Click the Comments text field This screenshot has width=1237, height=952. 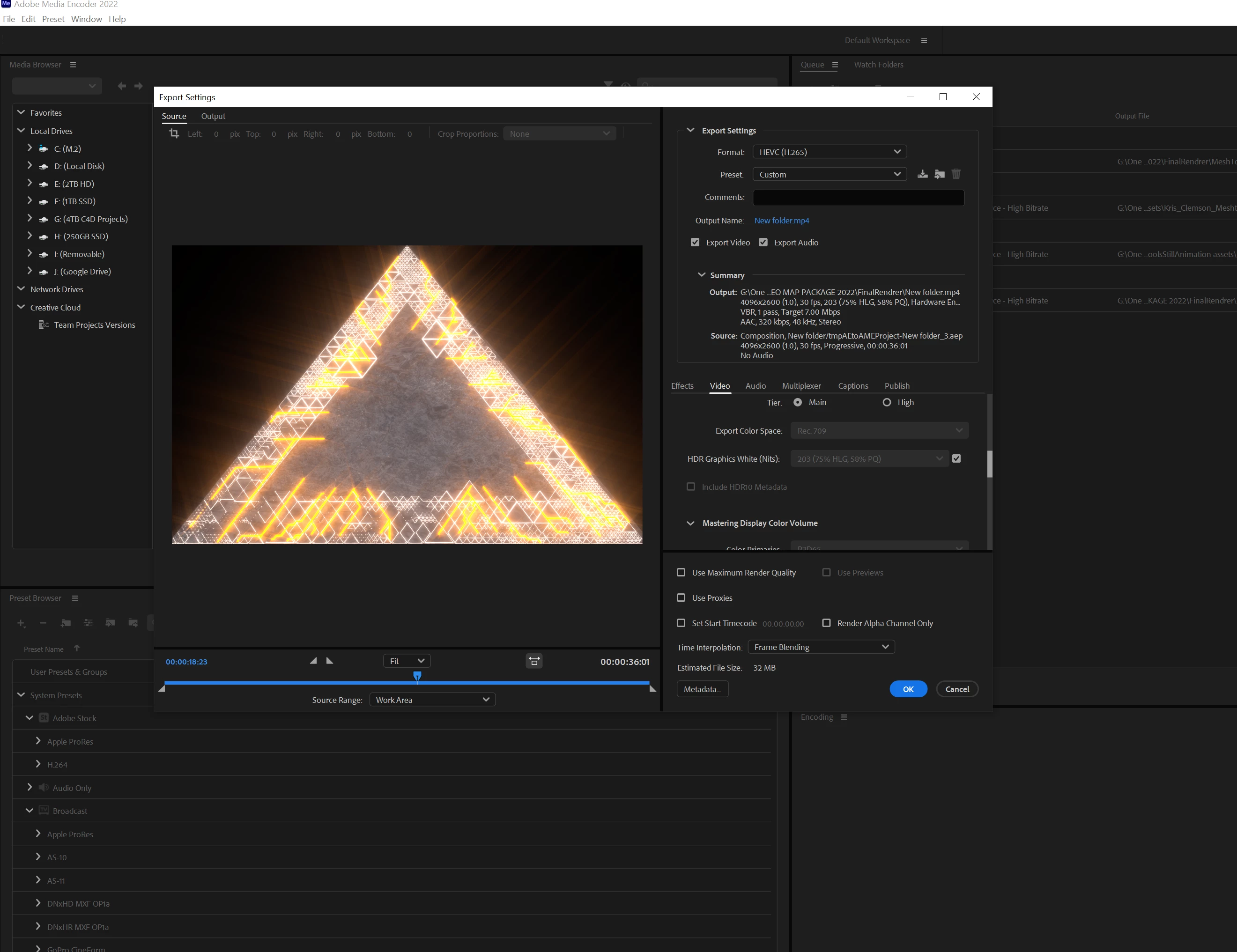tap(858, 197)
